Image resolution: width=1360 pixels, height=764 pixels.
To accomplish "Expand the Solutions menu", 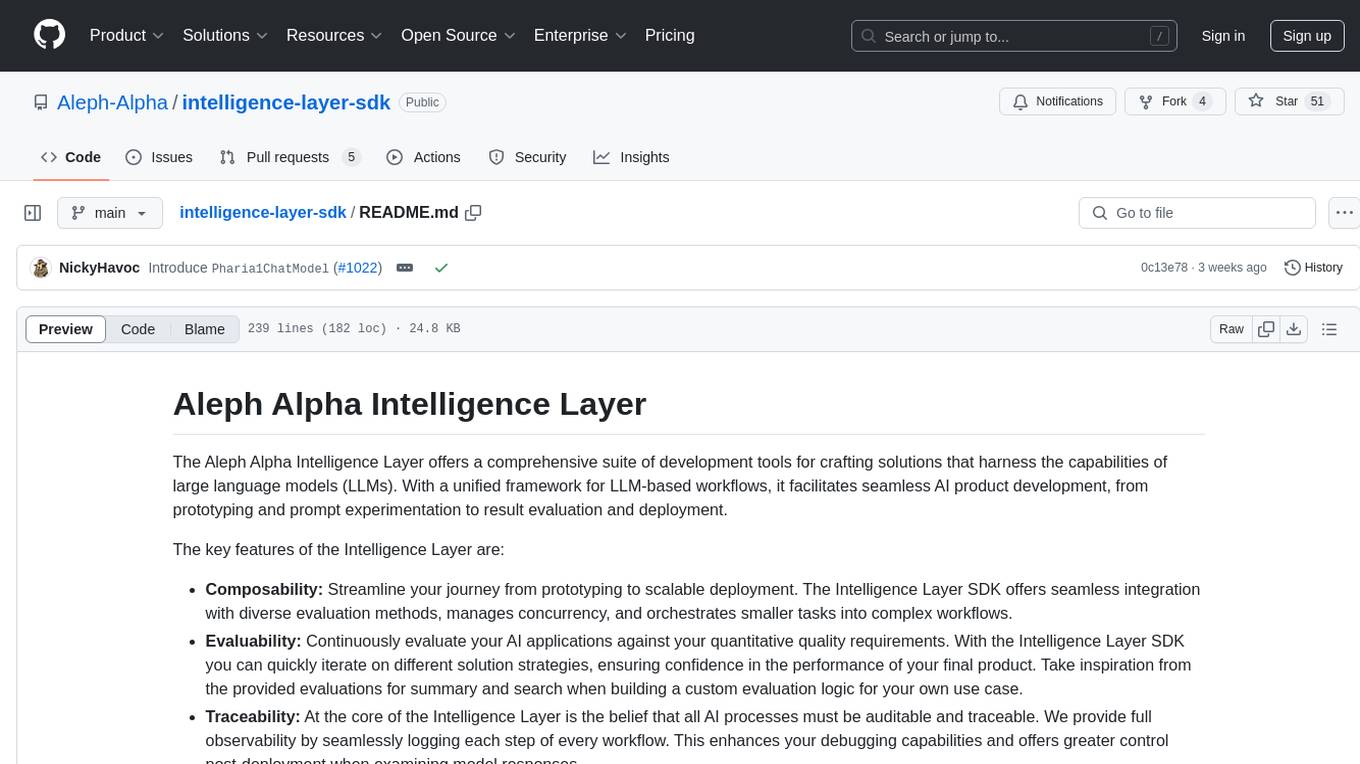I will [226, 35].
